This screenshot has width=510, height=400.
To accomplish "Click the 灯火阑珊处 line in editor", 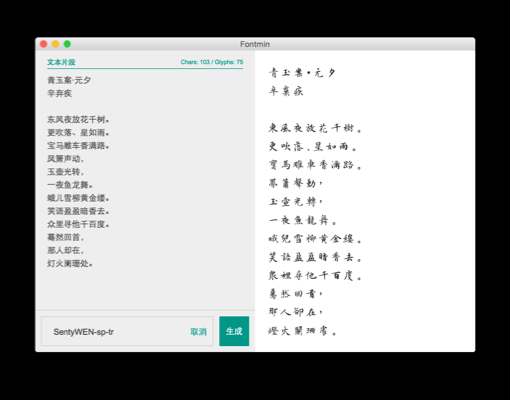I will (70, 264).
